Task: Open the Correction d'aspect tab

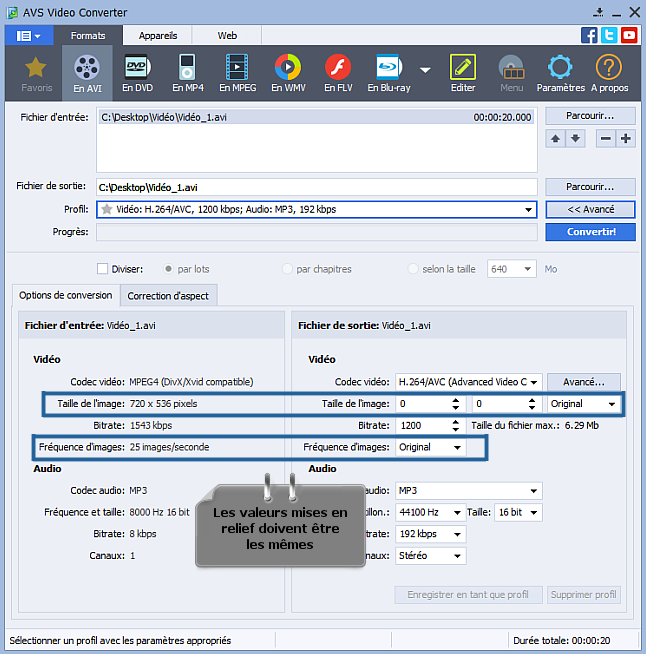Action: (168, 296)
